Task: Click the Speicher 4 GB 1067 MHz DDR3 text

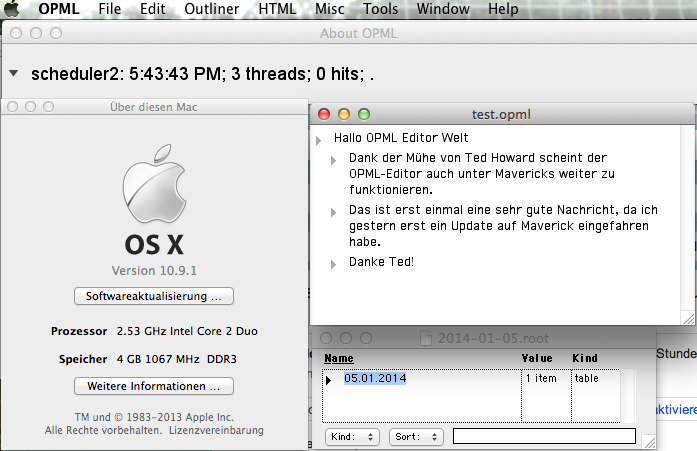Action: click(x=148, y=359)
